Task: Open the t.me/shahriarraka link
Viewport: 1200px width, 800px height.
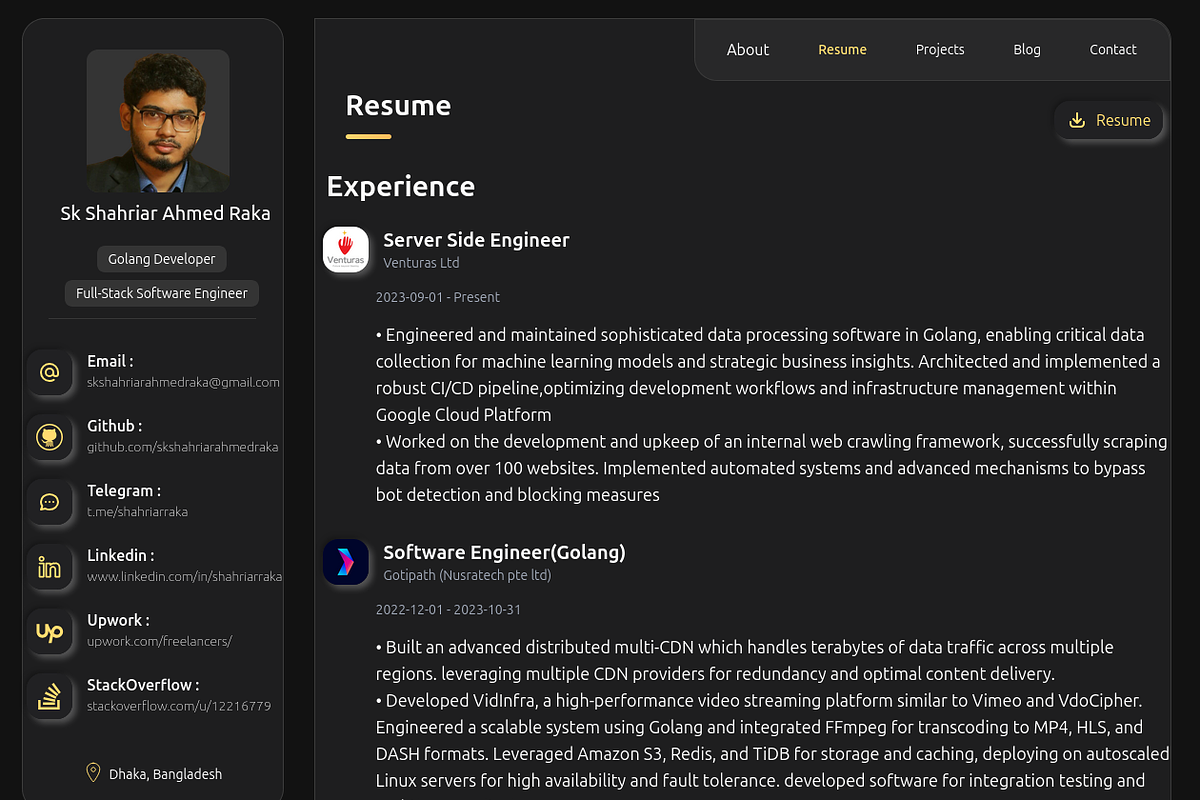Action: (x=137, y=511)
